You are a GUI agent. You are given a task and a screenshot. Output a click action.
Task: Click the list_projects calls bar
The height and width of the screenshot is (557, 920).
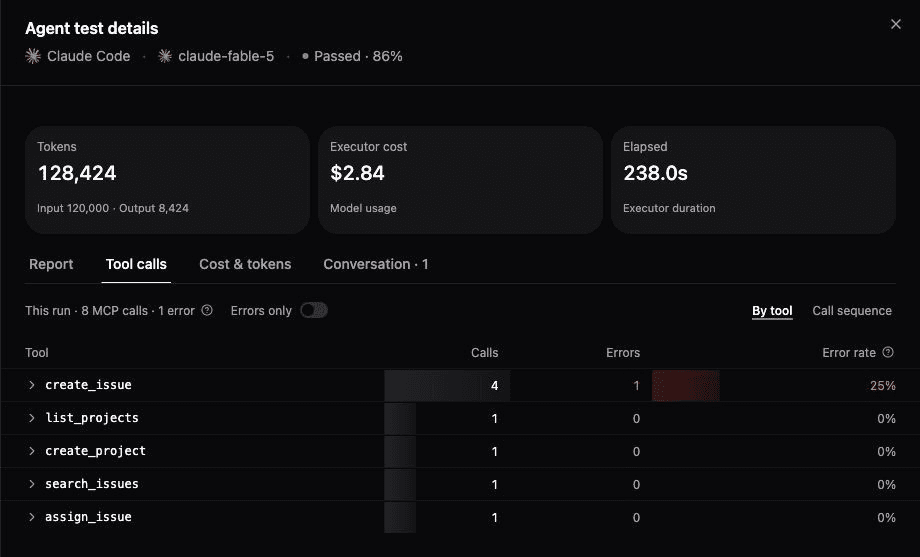[400, 418]
